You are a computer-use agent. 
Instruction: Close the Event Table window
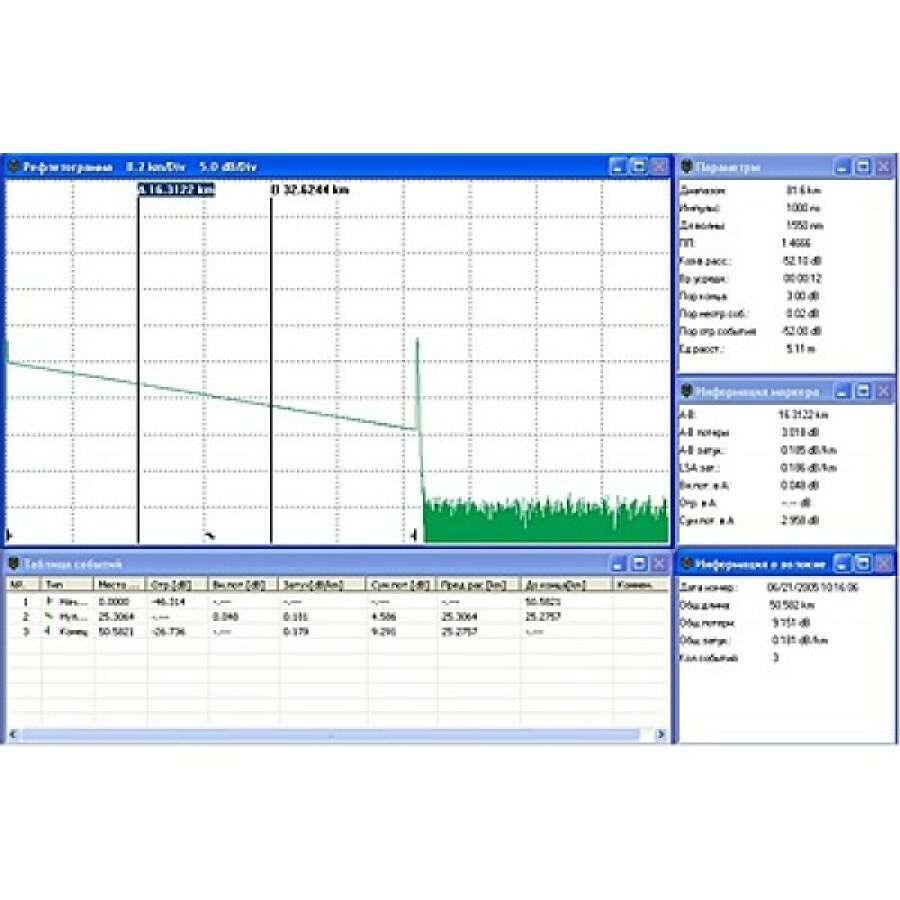(x=660, y=564)
